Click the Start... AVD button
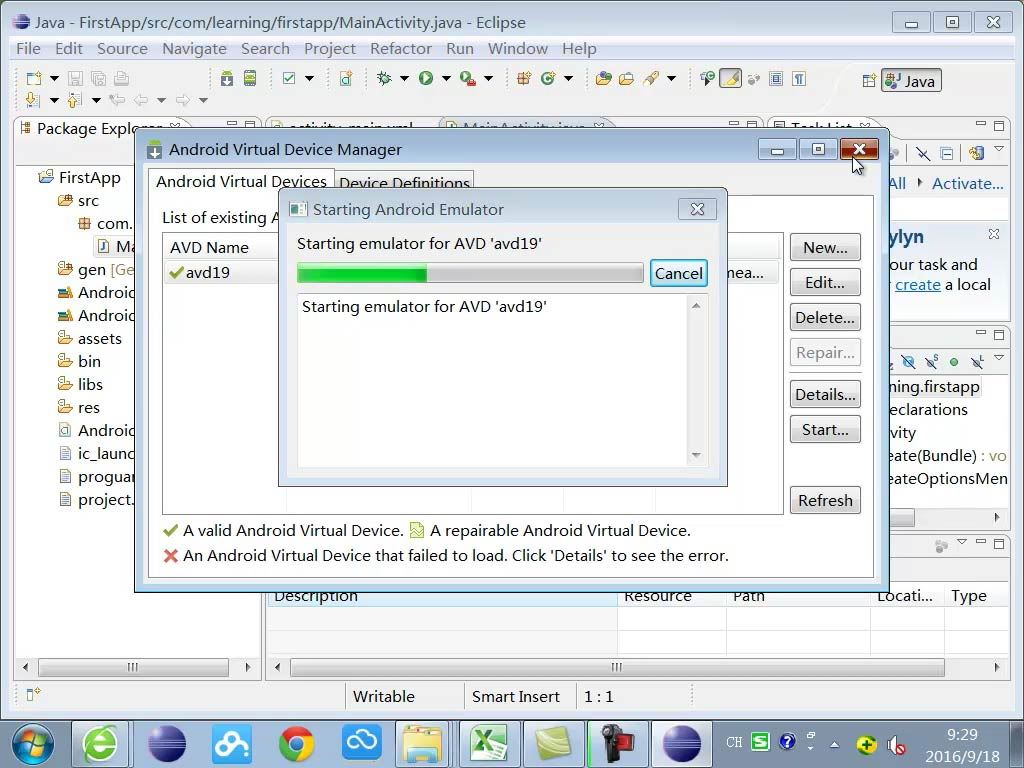 click(x=825, y=429)
